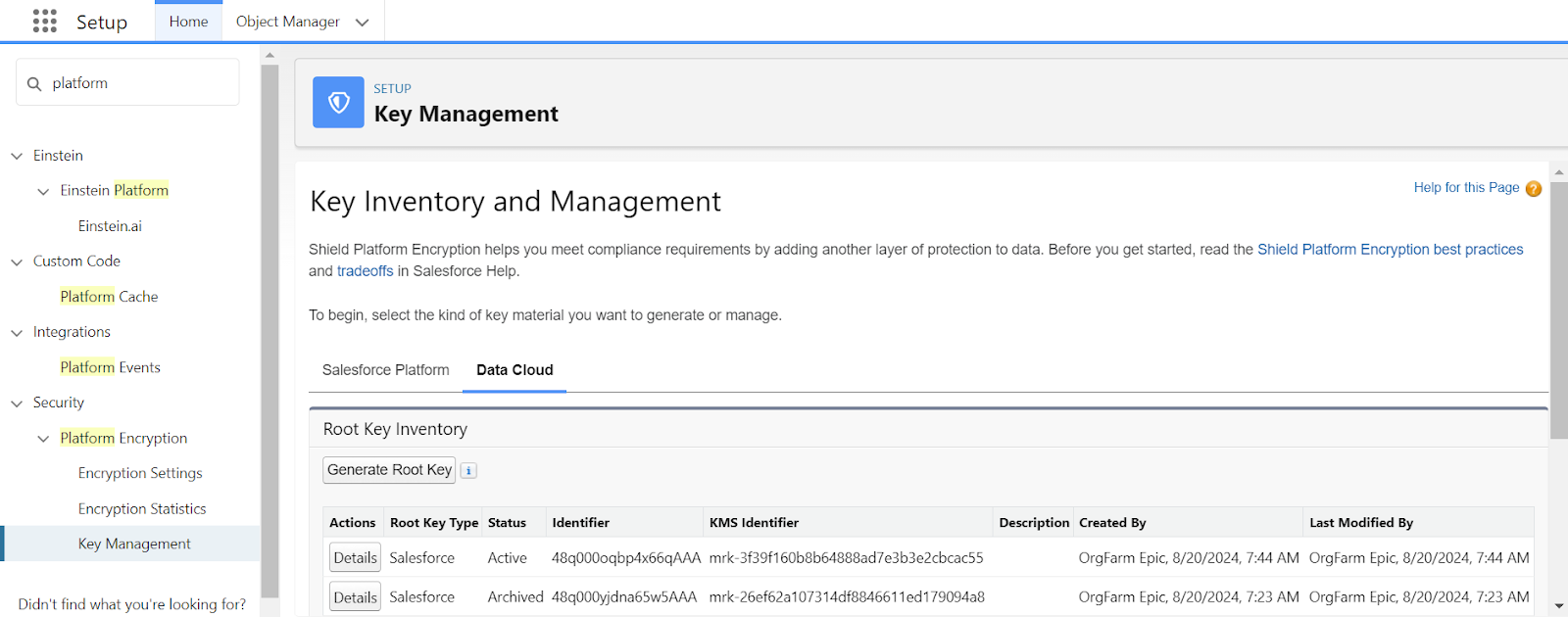Click the Platform Encryption tree label
This screenshot has width=1568, height=617.
pyautogui.click(x=123, y=438)
